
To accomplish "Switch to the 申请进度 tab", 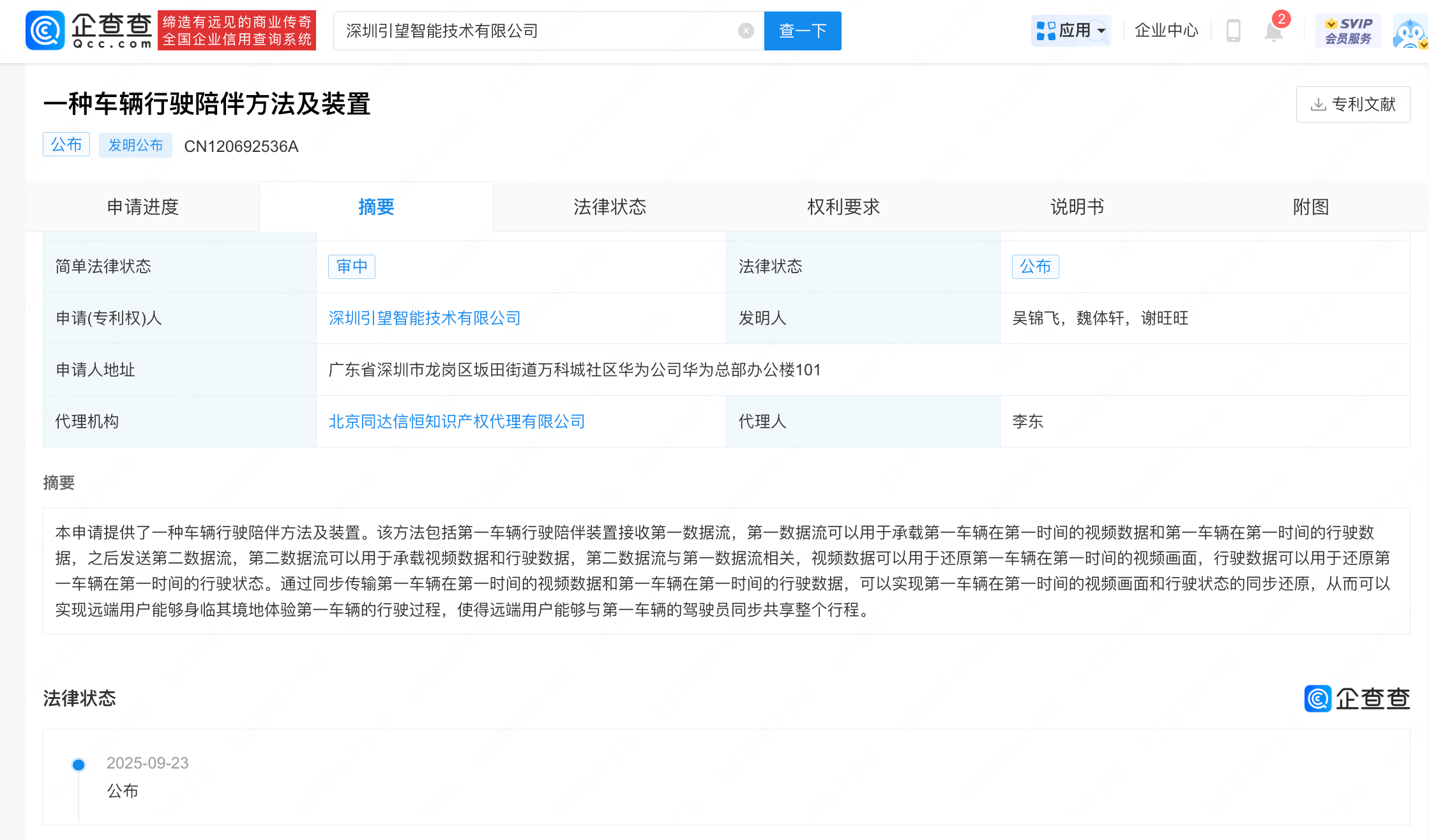I will pyautogui.click(x=142, y=207).
